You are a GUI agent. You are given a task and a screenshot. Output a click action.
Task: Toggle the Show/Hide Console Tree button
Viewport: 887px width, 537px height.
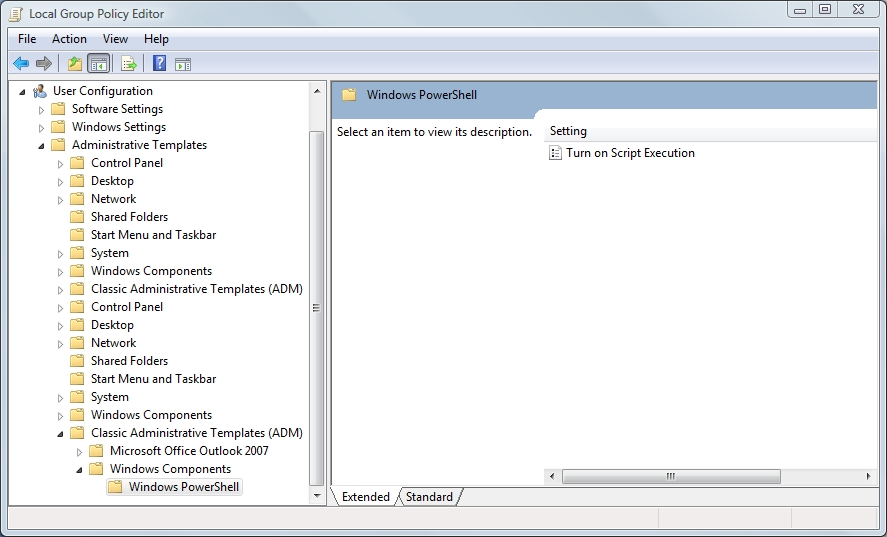click(x=98, y=64)
